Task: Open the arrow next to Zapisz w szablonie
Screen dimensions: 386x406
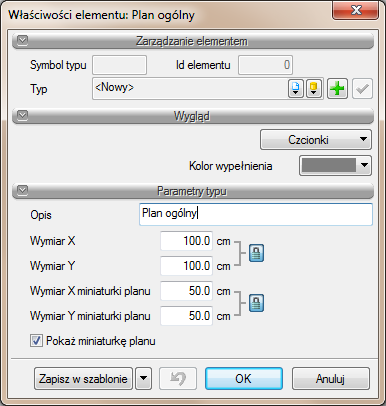Action: pos(144,378)
